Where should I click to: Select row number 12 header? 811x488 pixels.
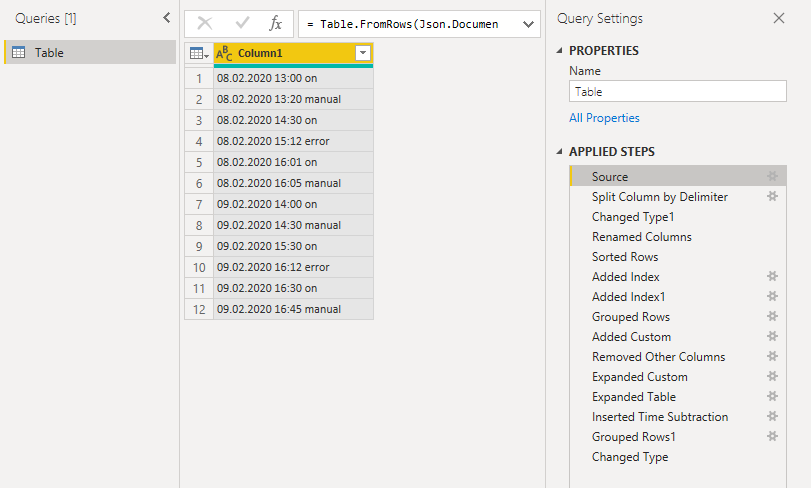point(199,309)
